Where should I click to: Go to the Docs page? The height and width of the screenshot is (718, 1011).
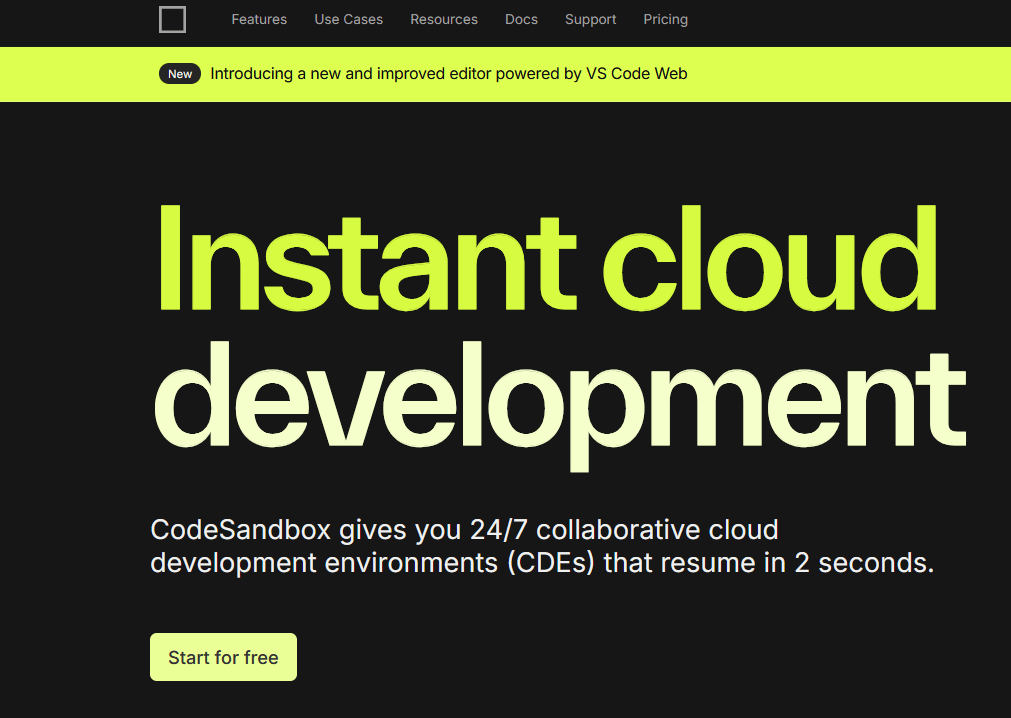point(522,19)
